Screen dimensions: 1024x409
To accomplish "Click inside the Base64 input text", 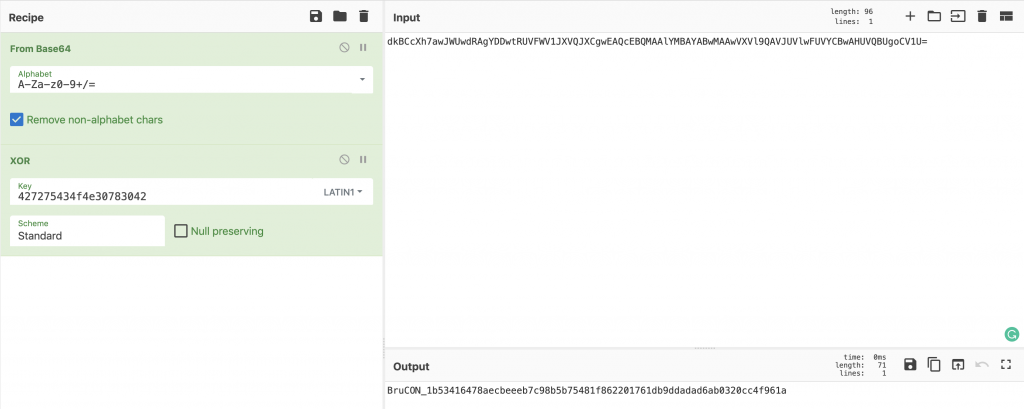I will (x=657, y=42).
